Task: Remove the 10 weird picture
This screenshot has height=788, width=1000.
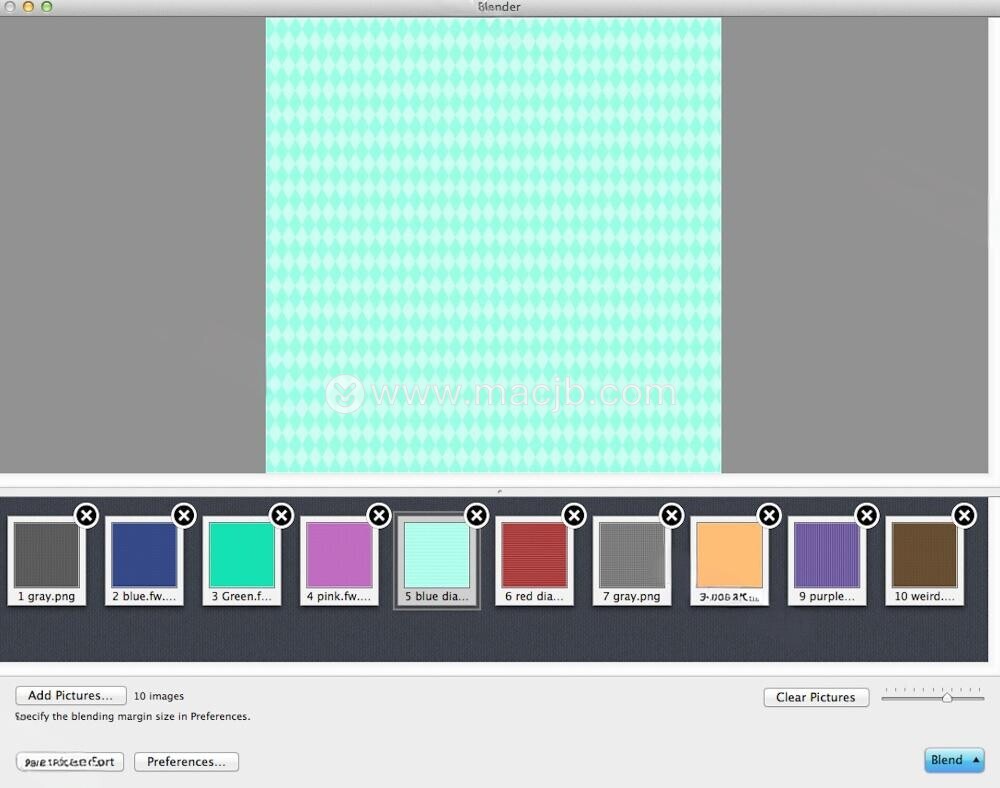Action: [x=965, y=515]
